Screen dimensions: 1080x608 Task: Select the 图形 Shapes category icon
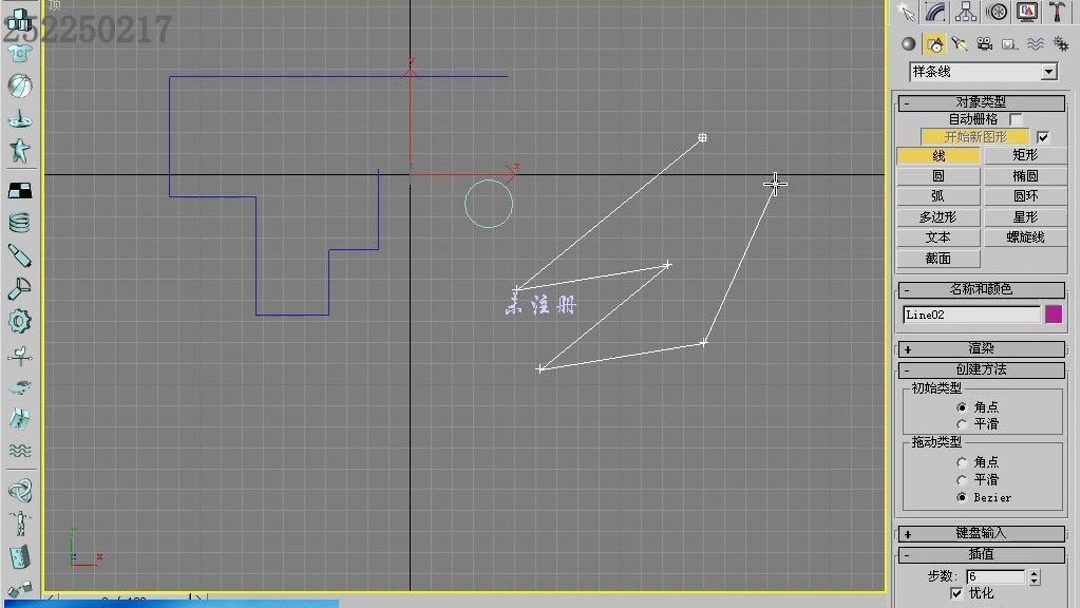click(933, 44)
